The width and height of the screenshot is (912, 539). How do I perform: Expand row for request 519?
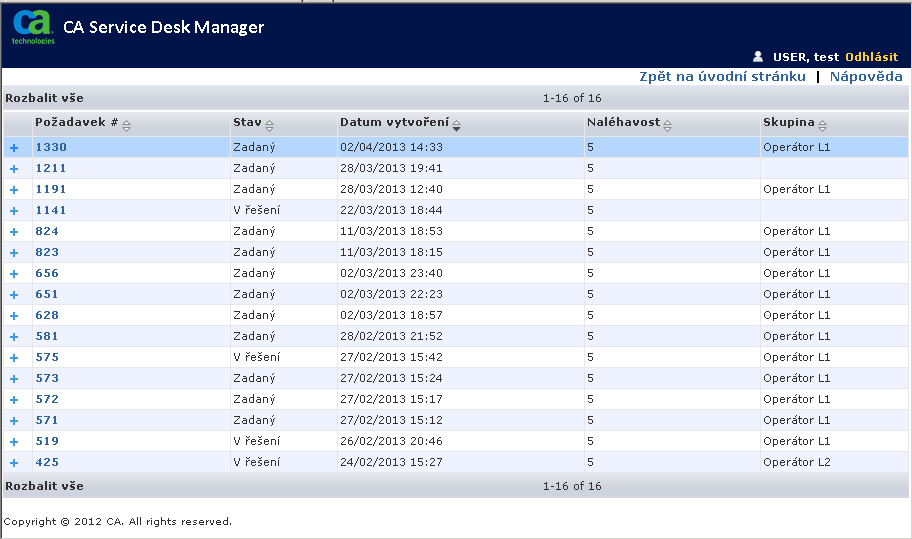(x=14, y=441)
